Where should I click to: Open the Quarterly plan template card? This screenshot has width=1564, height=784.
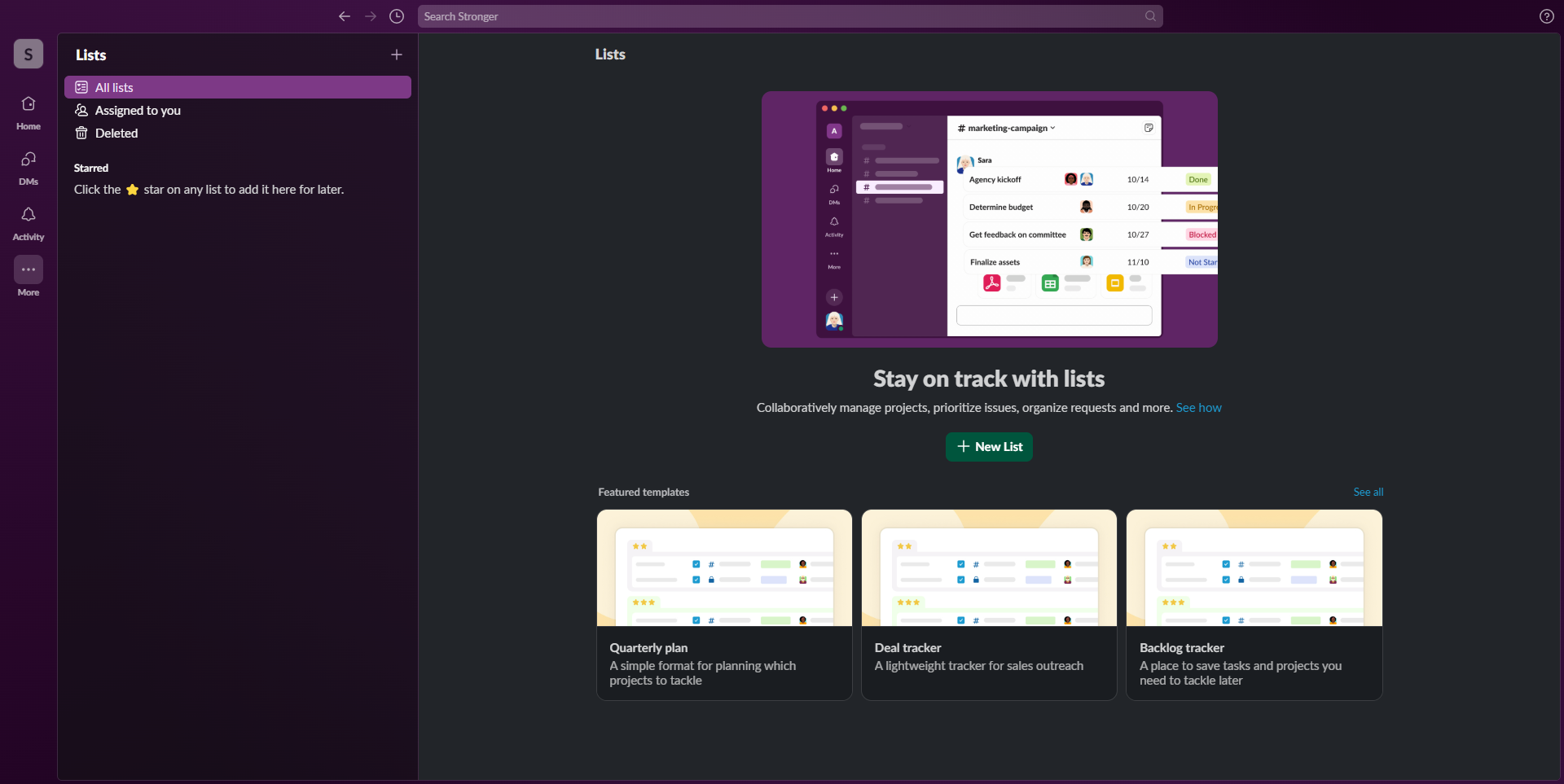pos(724,605)
